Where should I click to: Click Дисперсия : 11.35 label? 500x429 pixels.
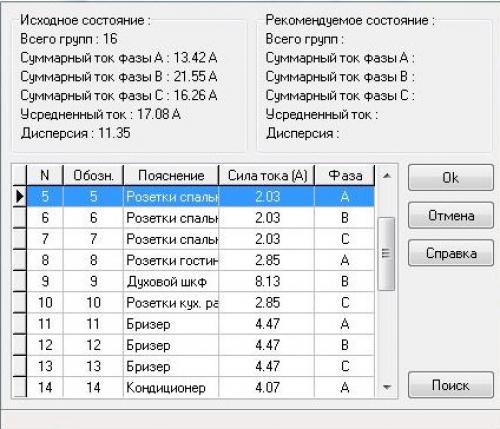tap(75, 133)
